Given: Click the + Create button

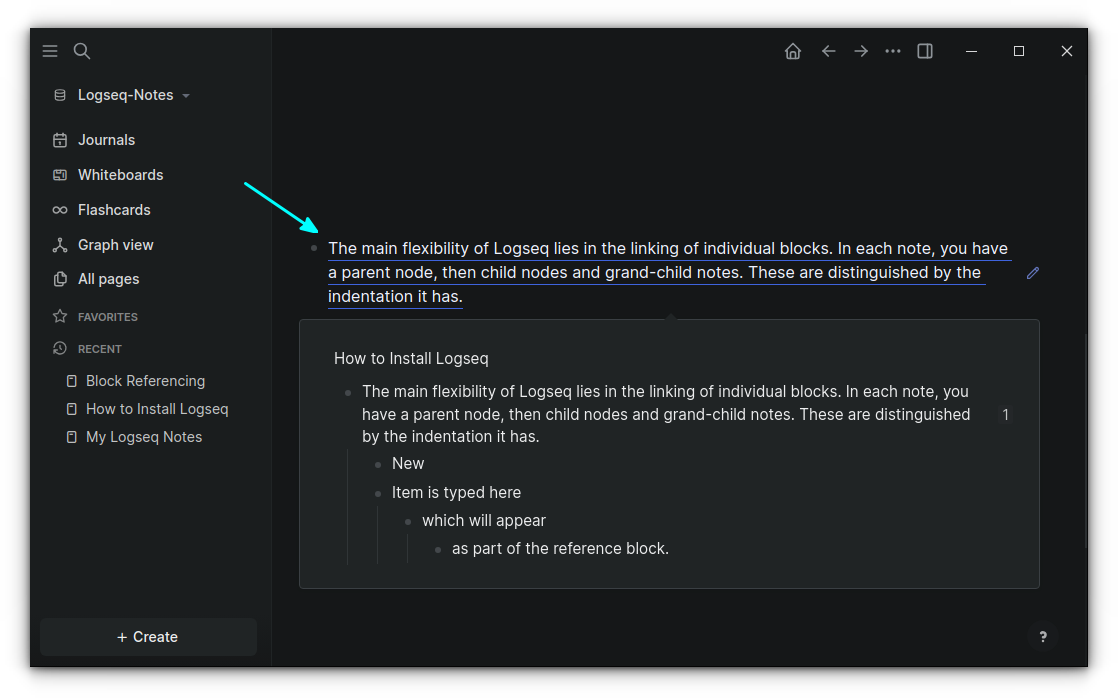Looking at the screenshot, I should [x=148, y=637].
